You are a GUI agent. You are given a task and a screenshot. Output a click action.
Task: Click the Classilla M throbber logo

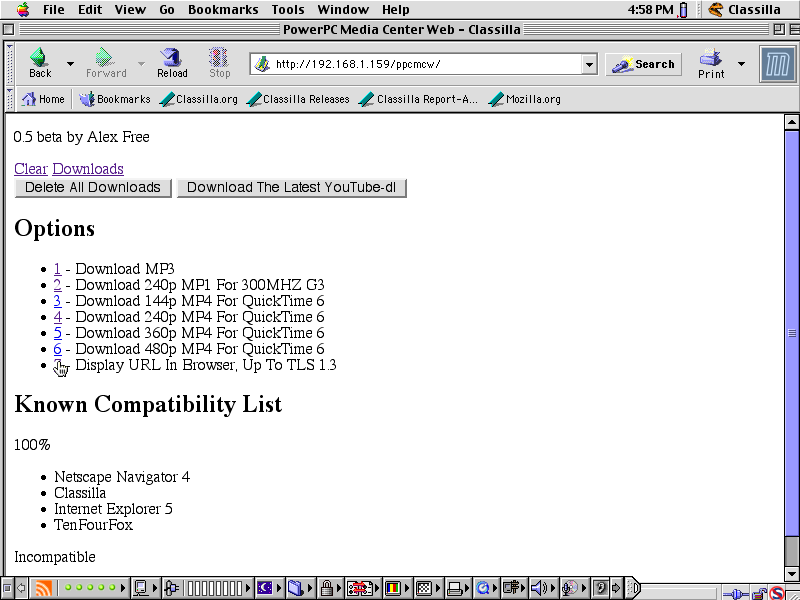pos(777,64)
